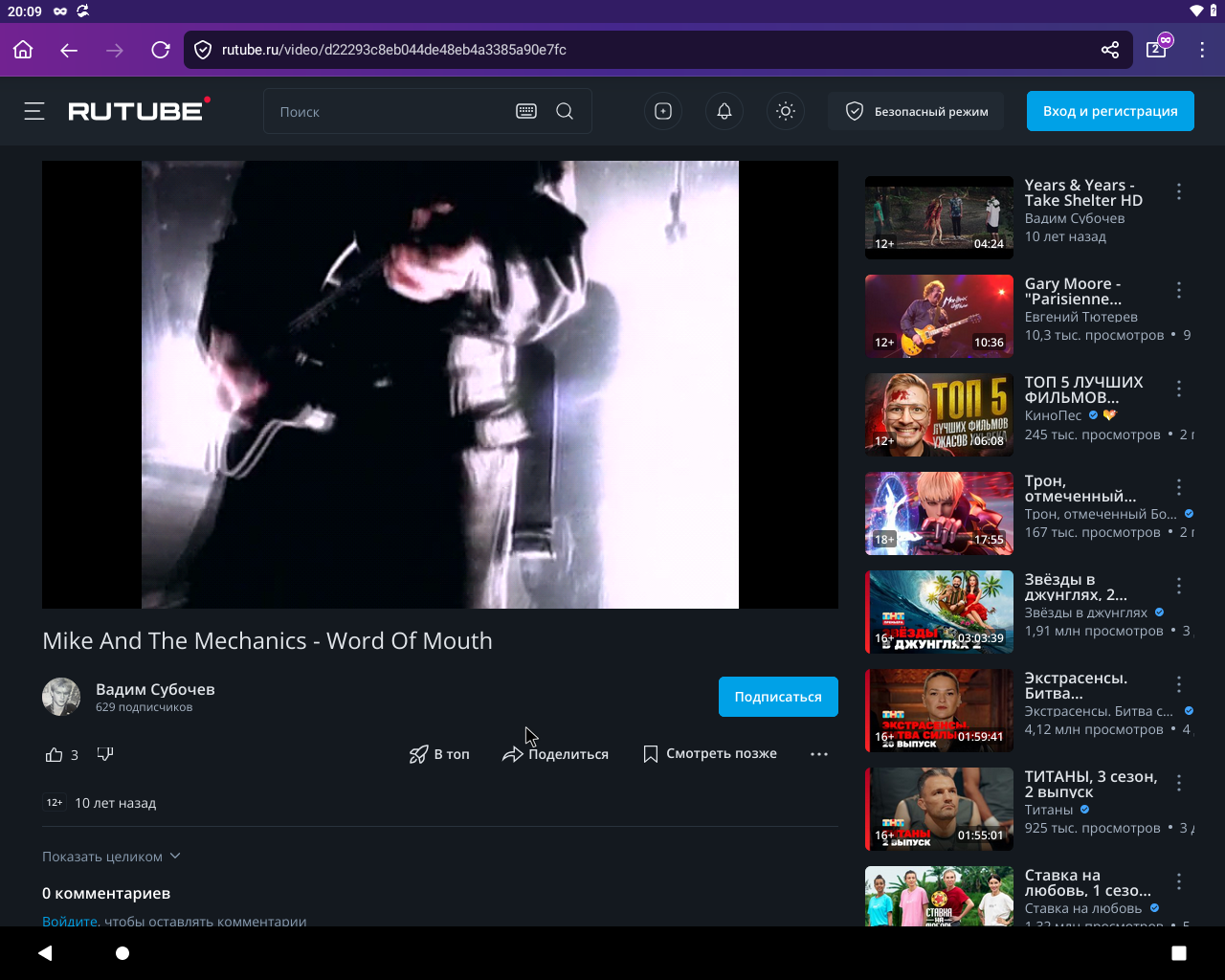1225x980 pixels.
Task: Click the upload video plus icon
Action: (x=663, y=111)
